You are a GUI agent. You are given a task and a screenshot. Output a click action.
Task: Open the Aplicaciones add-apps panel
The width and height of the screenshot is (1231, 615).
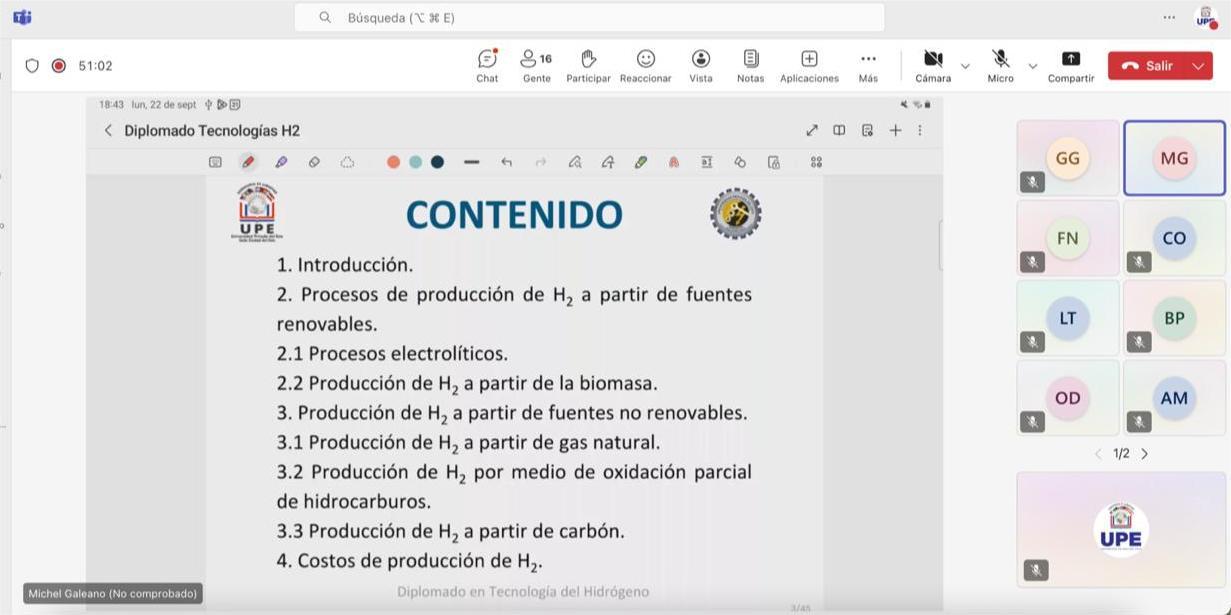(809, 65)
